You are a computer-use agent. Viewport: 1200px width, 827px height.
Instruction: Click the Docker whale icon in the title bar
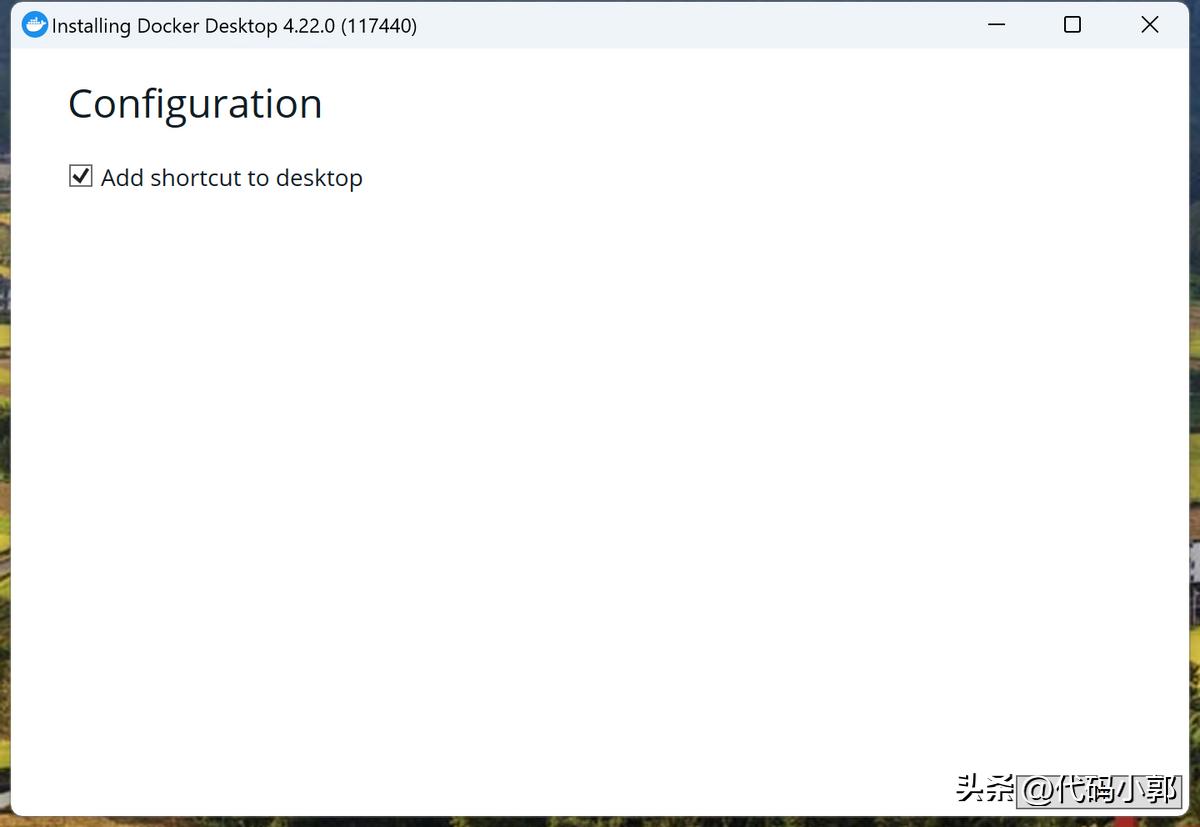tap(34, 24)
